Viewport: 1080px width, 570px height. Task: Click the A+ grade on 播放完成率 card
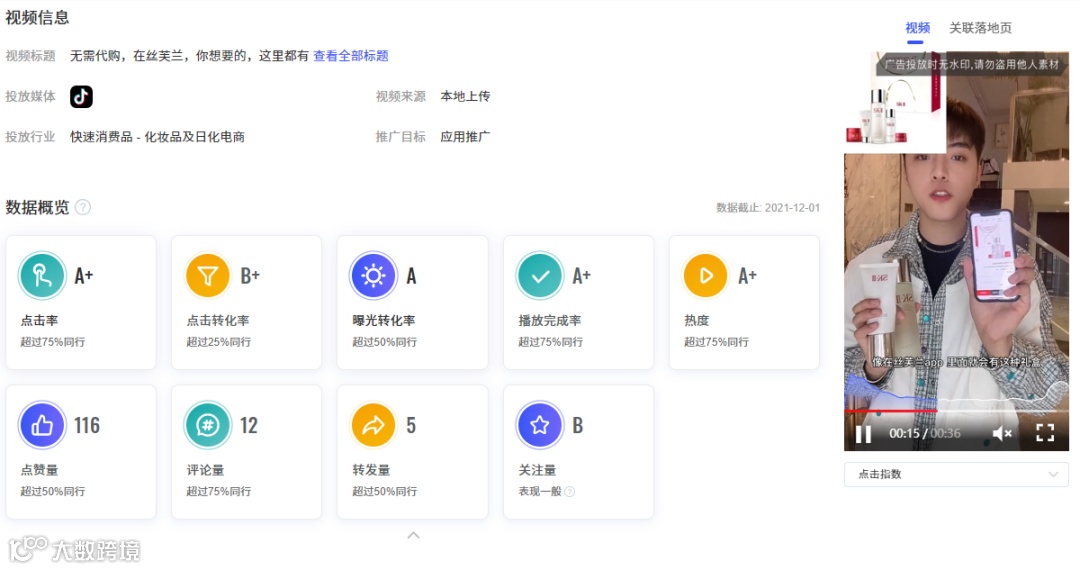coord(581,276)
